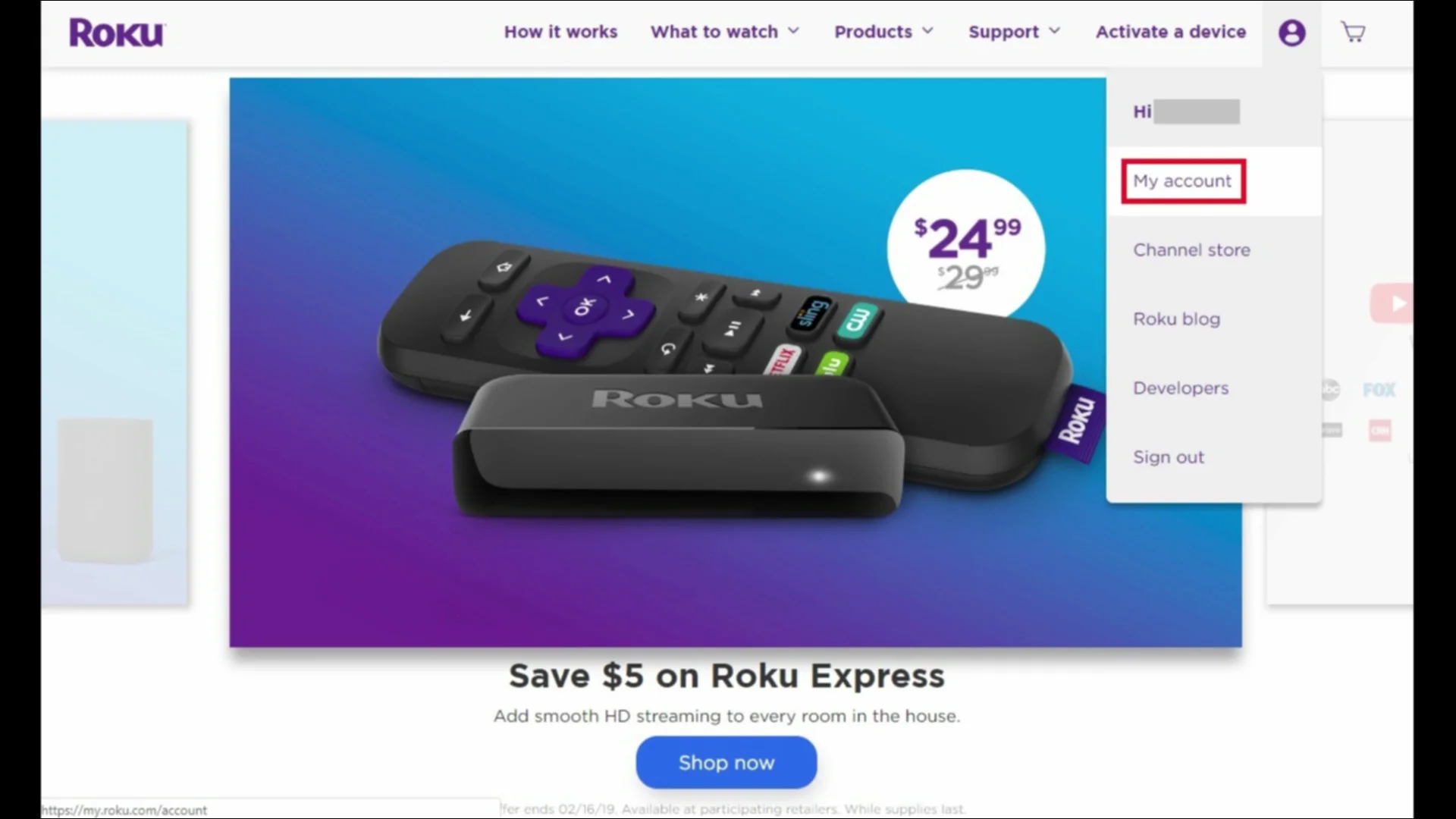
Task: Open Roku blog from account menu
Action: pyautogui.click(x=1176, y=319)
